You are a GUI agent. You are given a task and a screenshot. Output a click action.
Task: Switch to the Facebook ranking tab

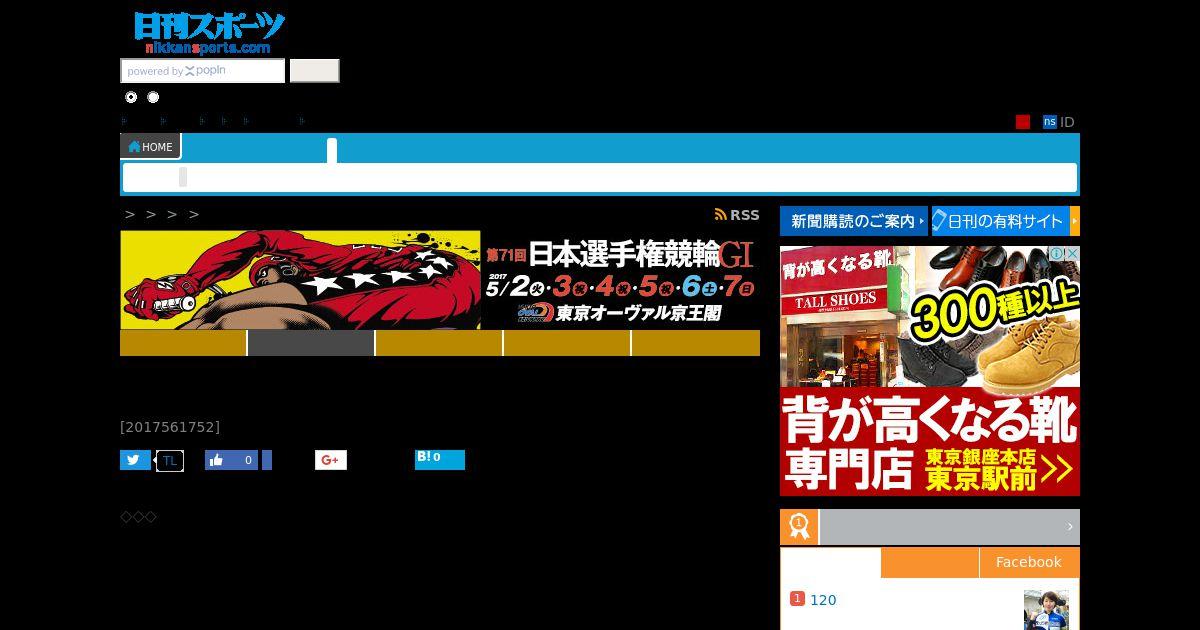coord(1029,562)
